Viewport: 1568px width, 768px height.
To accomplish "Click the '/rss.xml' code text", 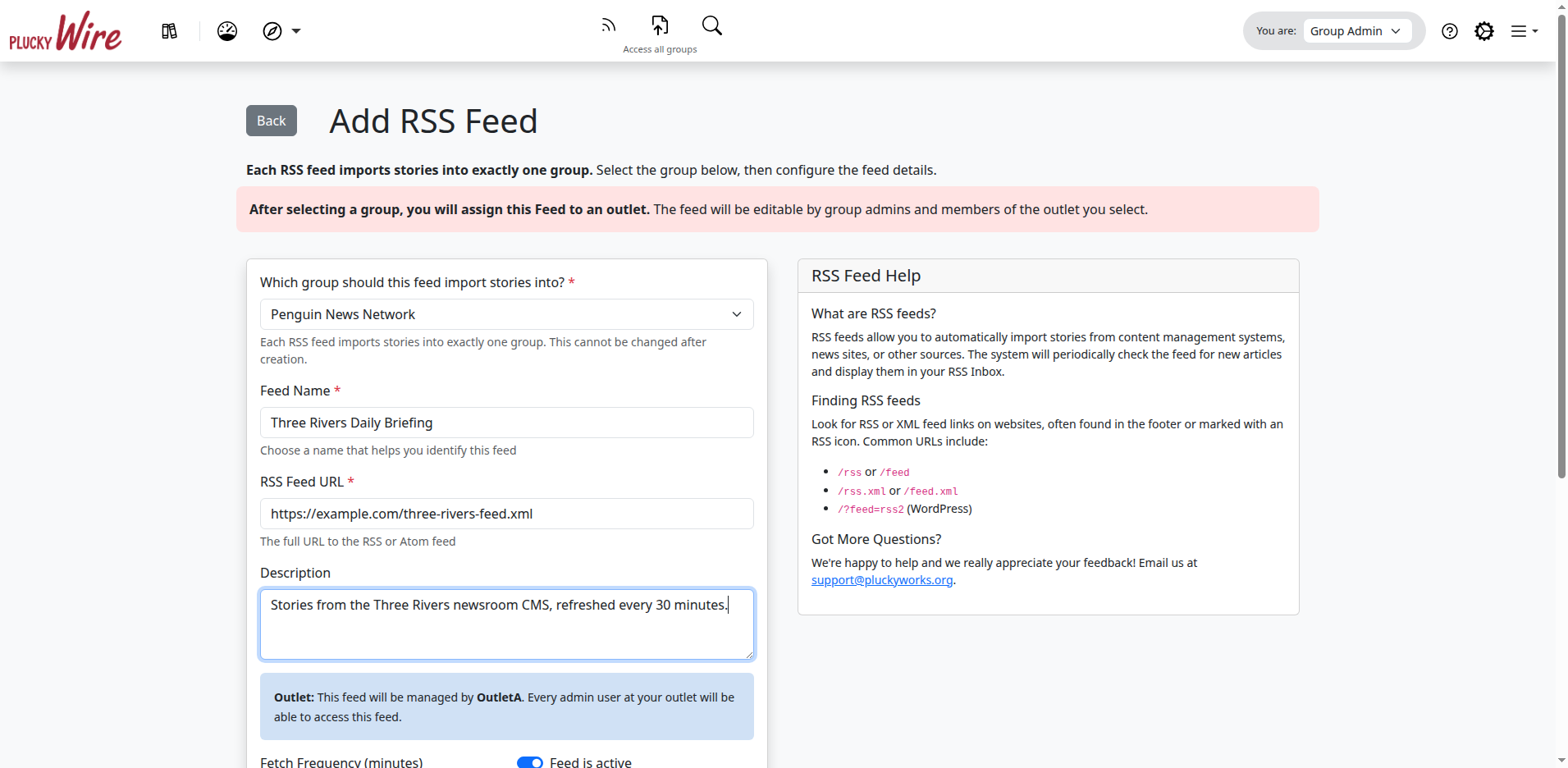I will click(862, 491).
